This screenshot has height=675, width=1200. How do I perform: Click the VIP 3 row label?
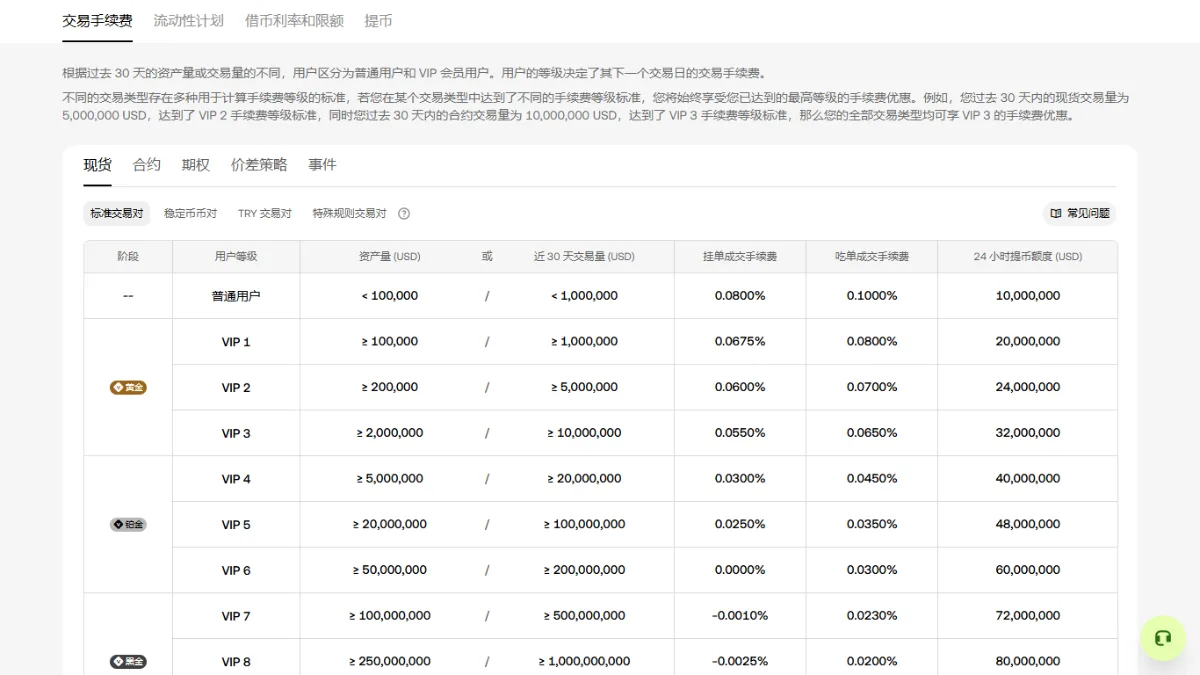pos(236,433)
